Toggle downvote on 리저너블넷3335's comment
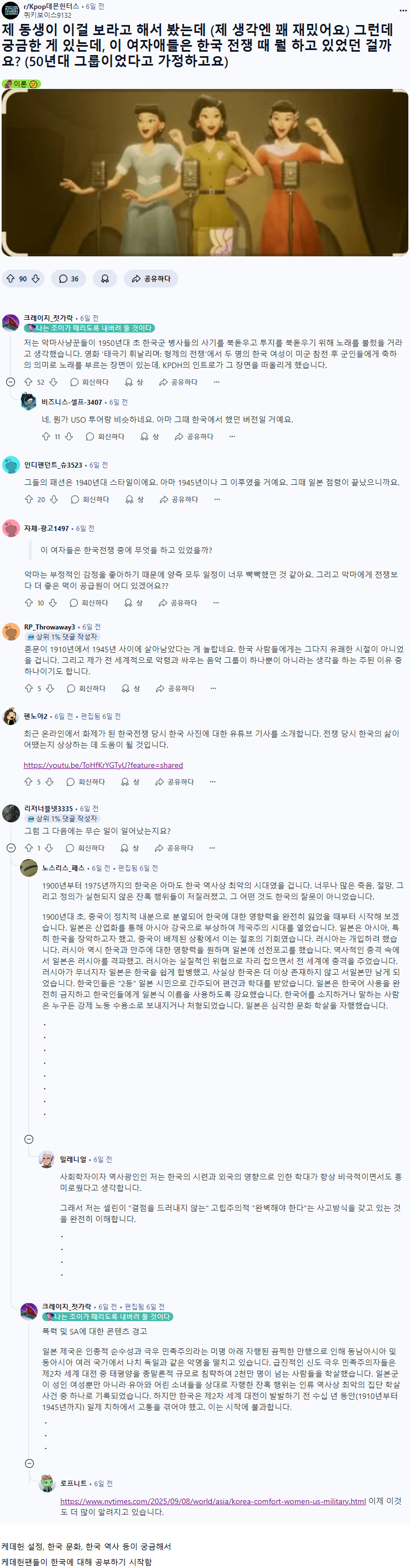The width and height of the screenshot is (410, 1568). tap(49, 848)
